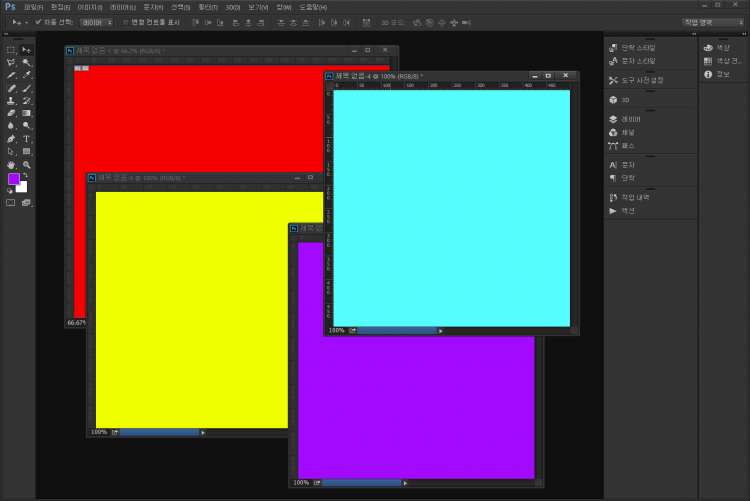Swap foreground and background colors
750x501 pixels.
click(26, 175)
